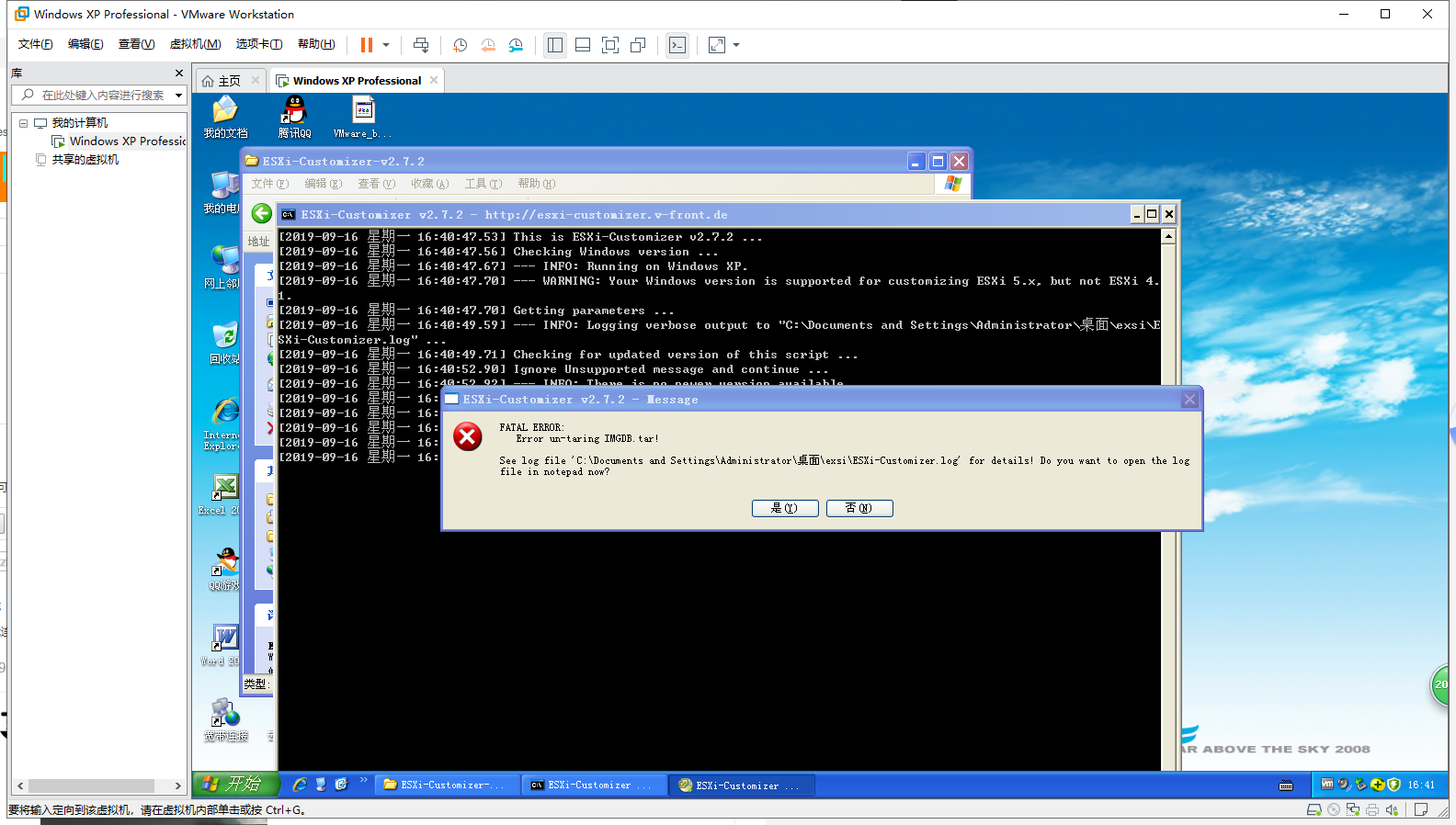Click 是(Y) in the fatal error dialog
The height and width of the screenshot is (825, 1456).
pyautogui.click(x=785, y=508)
